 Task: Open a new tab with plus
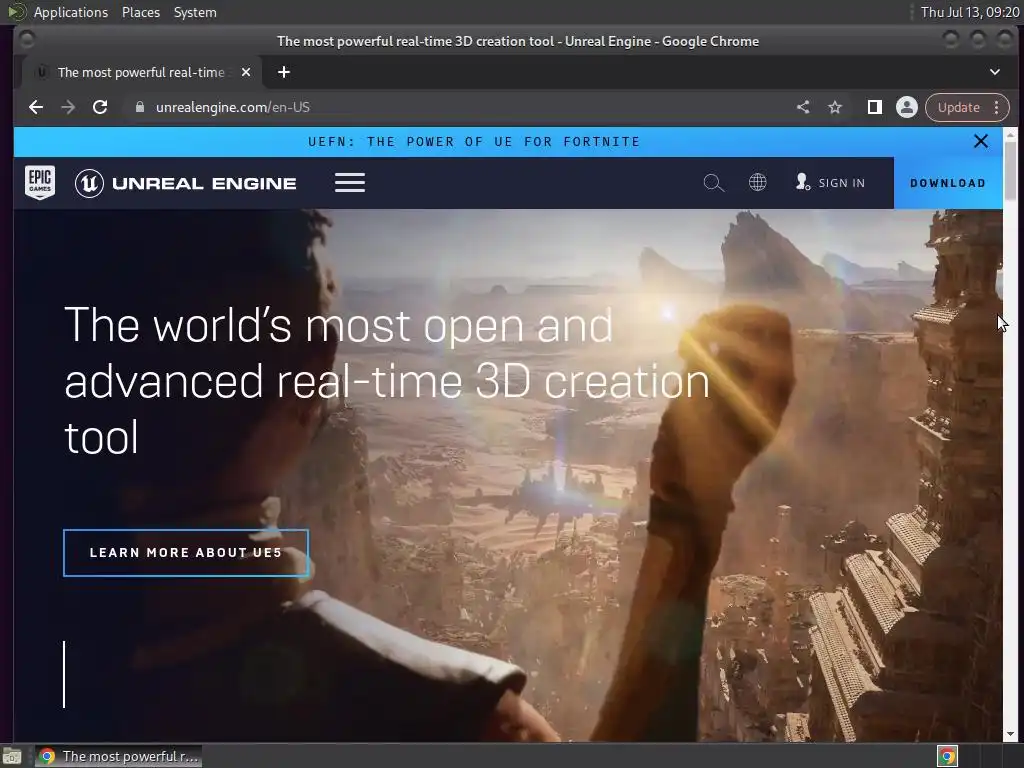[283, 72]
